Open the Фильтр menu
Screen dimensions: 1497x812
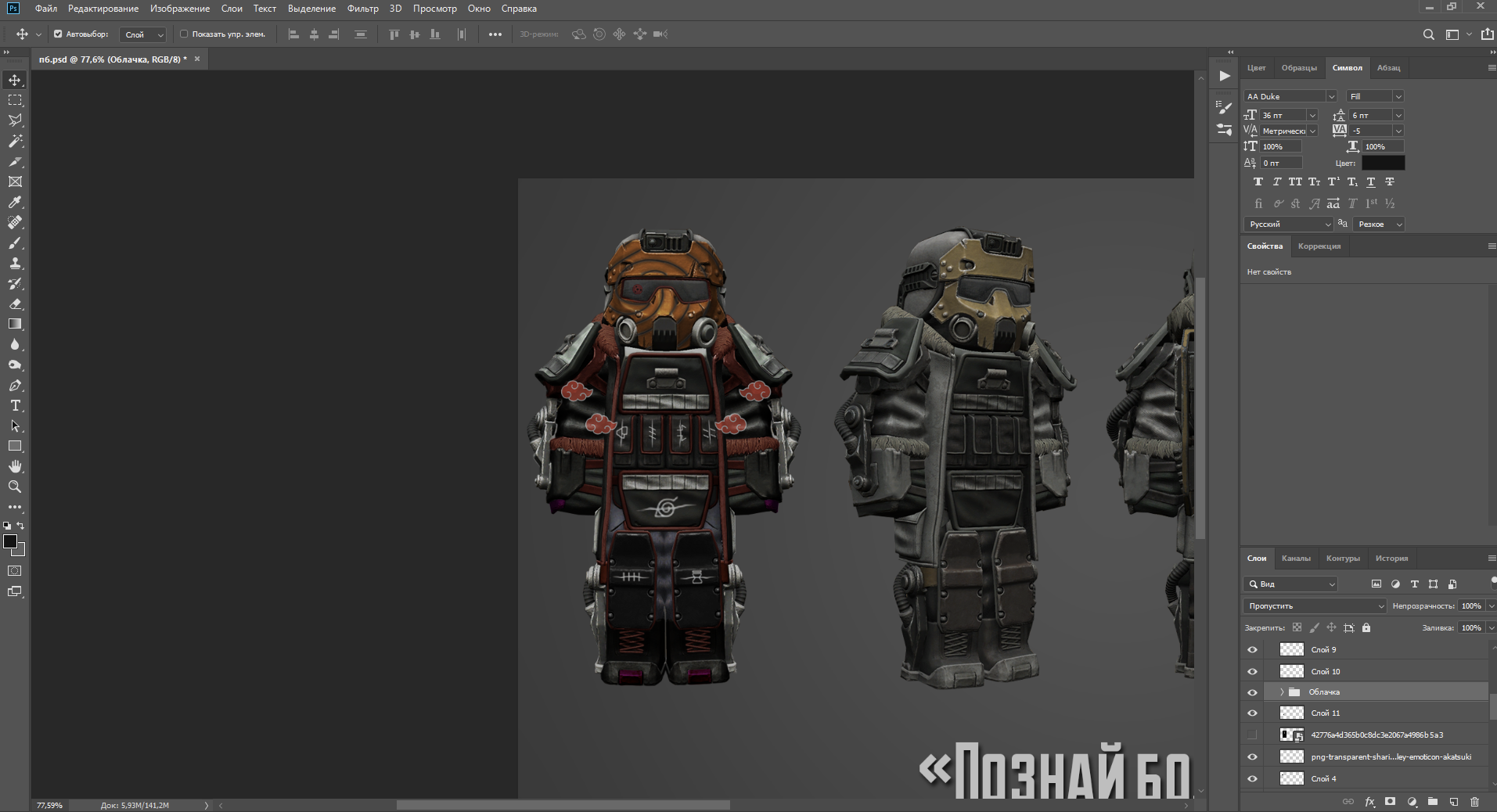tap(363, 9)
